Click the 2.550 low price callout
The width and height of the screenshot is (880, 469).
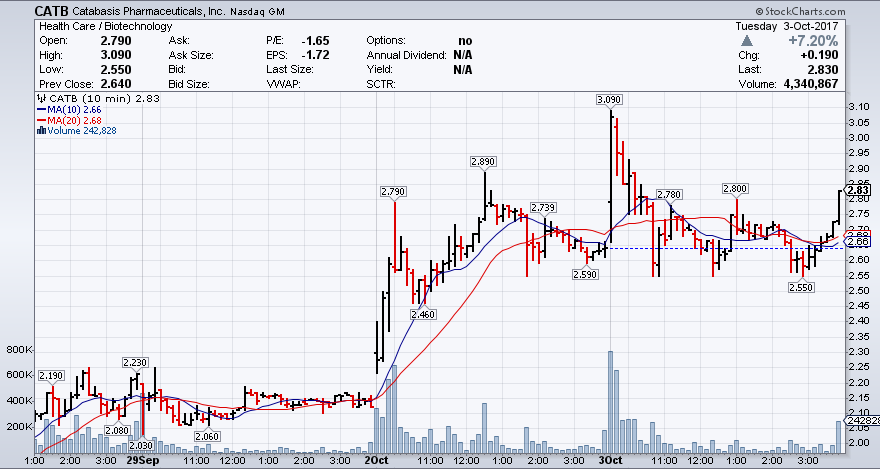click(x=801, y=287)
